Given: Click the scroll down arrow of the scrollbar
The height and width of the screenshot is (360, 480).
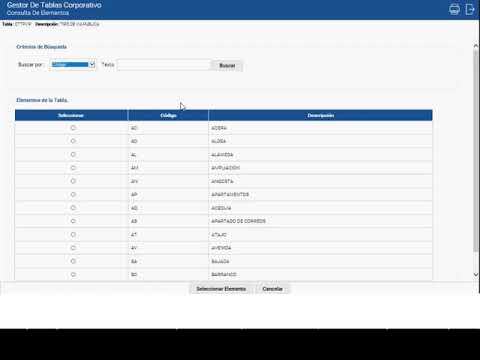Looking at the screenshot, I should tap(476, 274).
